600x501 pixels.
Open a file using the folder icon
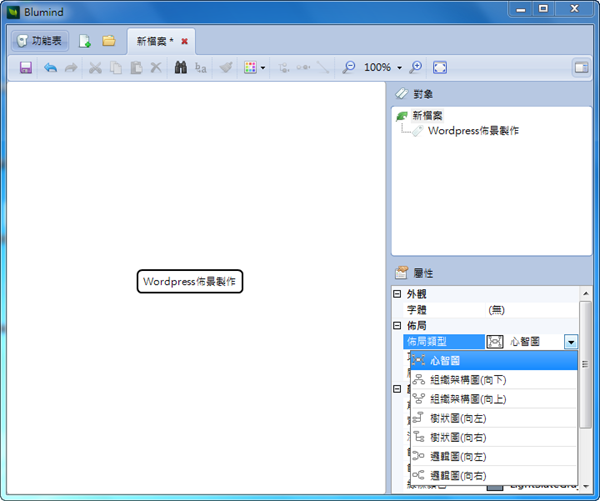click(x=109, y=41)
